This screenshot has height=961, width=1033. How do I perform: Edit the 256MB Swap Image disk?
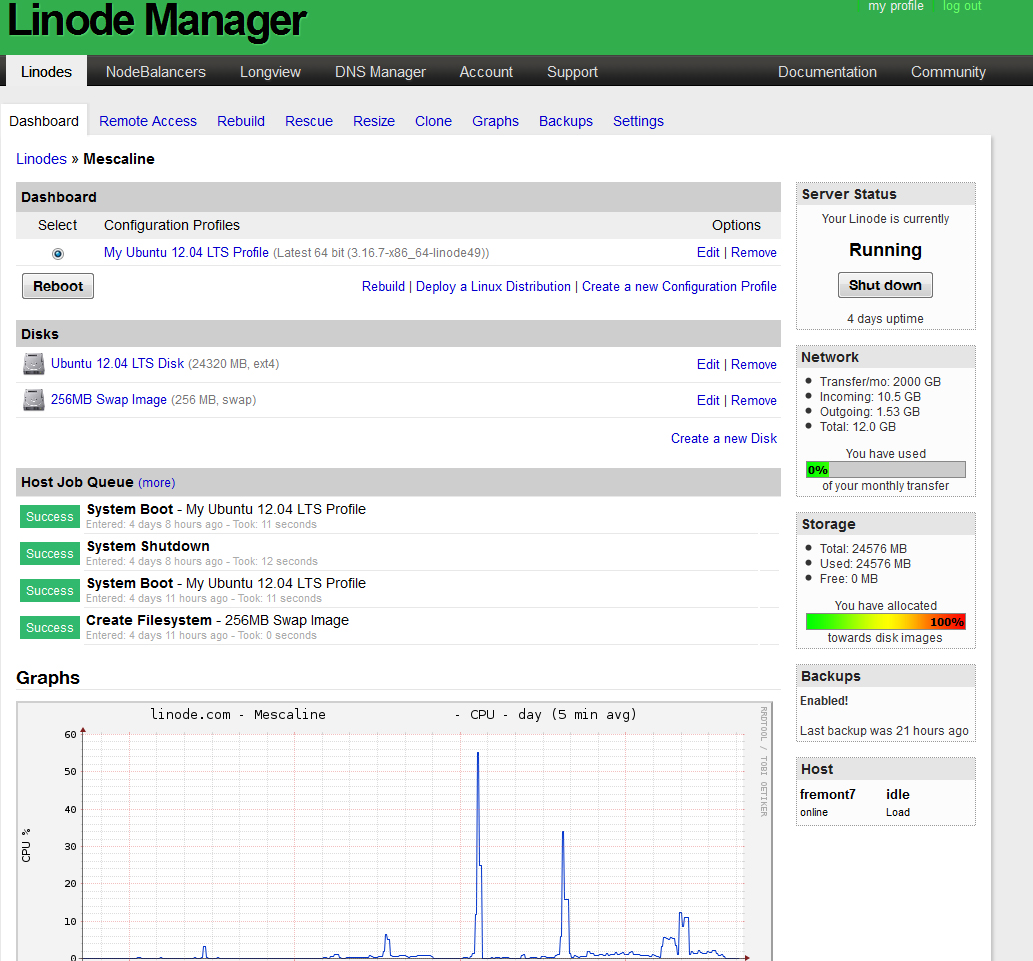(708, 400)
